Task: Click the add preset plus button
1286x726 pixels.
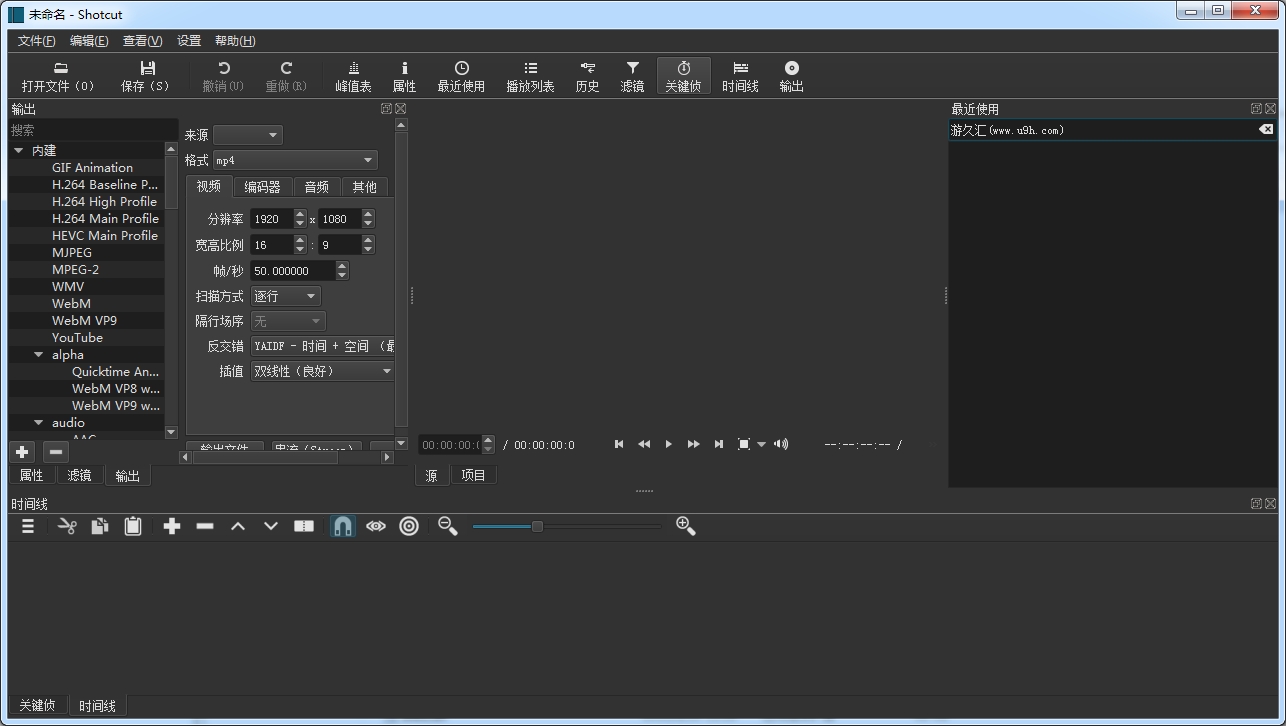Action: coord(22,452)
